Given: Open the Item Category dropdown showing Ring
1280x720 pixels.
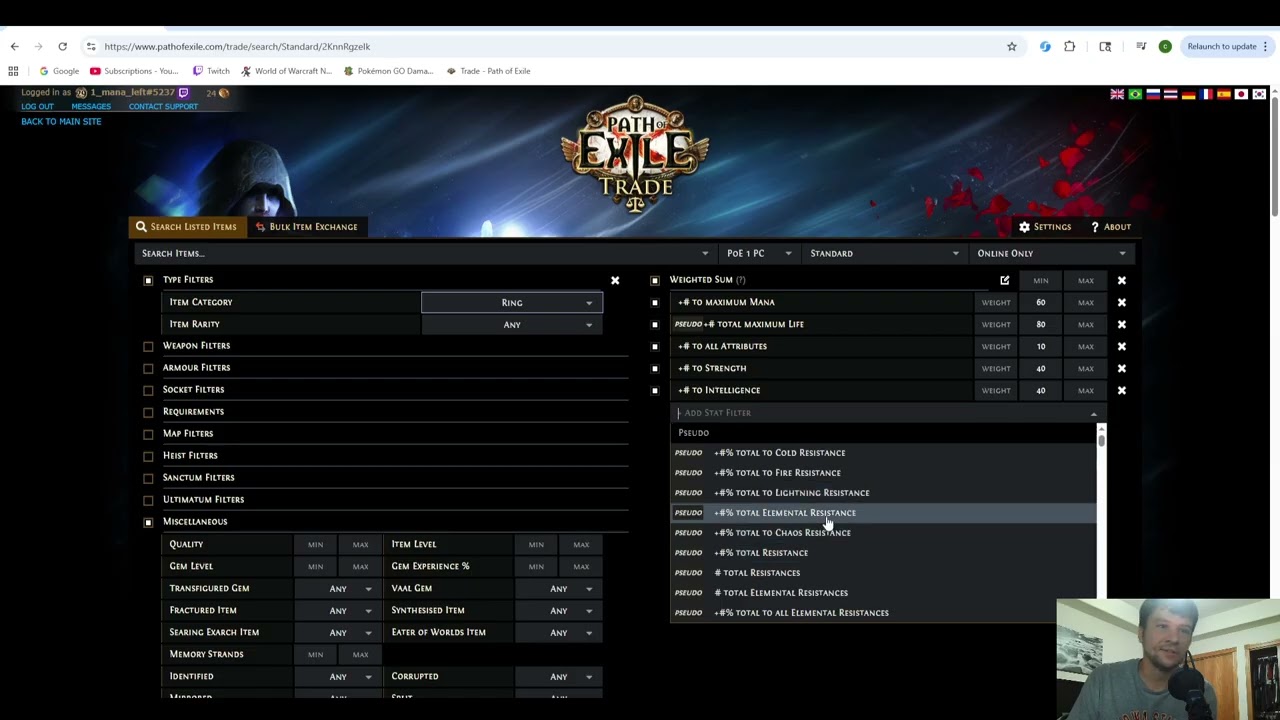Looking at the screenshot, I should tap(512, 302).
